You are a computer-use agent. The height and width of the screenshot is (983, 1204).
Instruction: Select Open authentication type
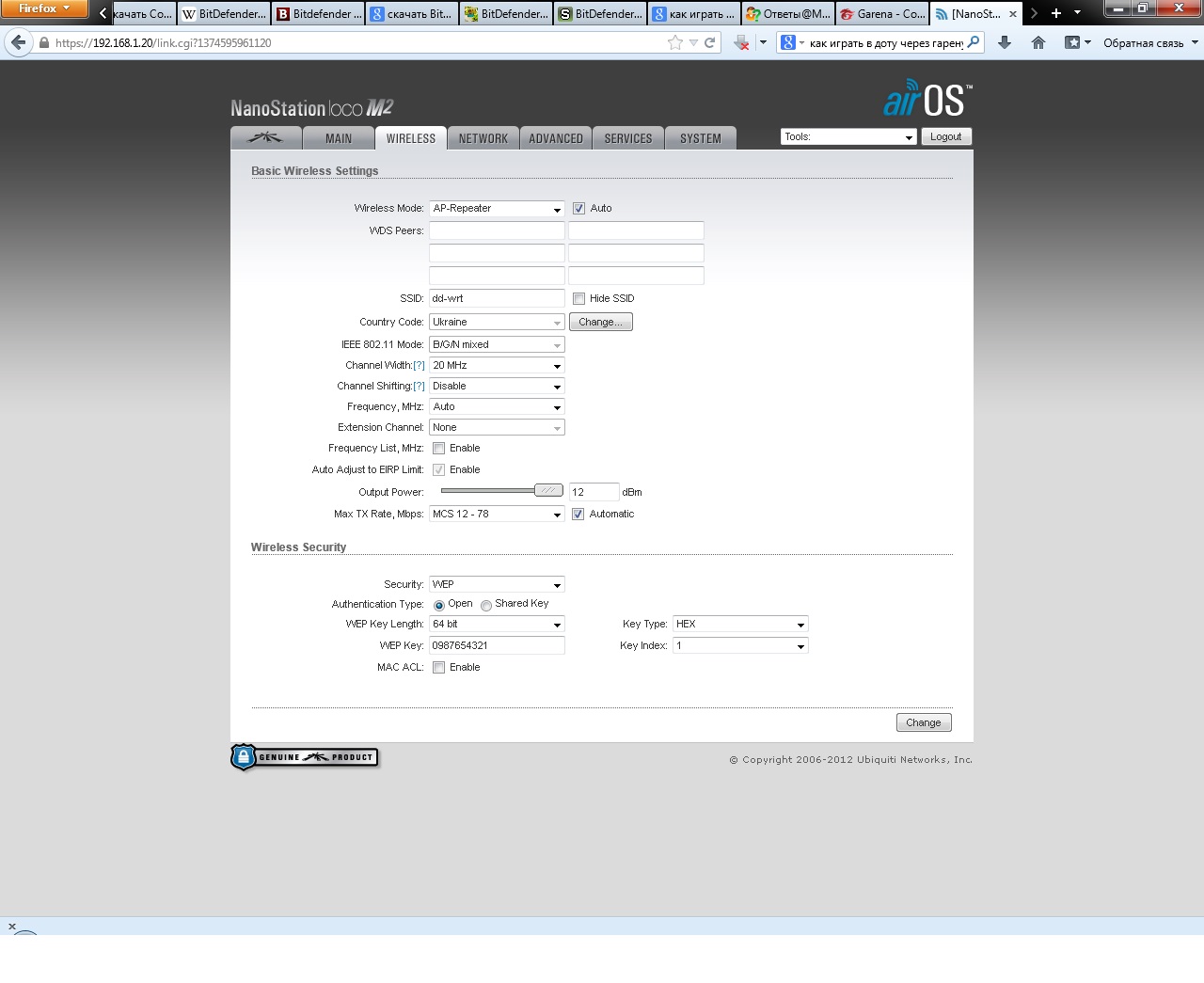point(439,605)
